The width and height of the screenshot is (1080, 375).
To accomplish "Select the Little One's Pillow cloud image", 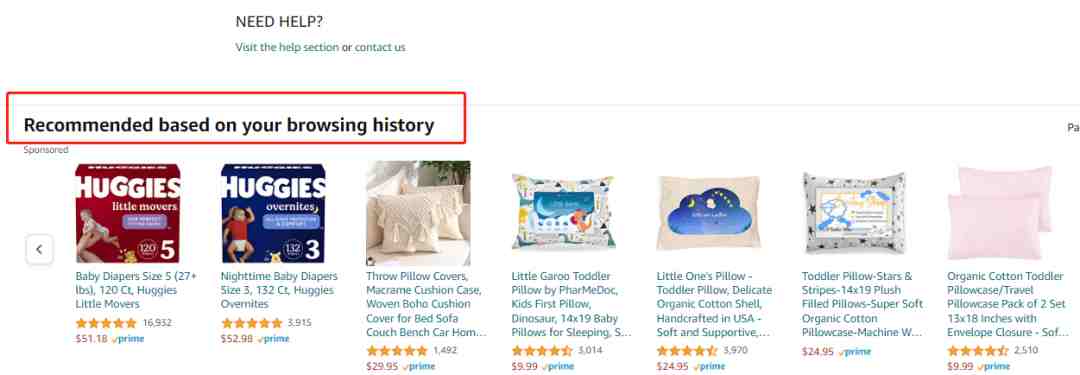I will (x=709, y=212).
